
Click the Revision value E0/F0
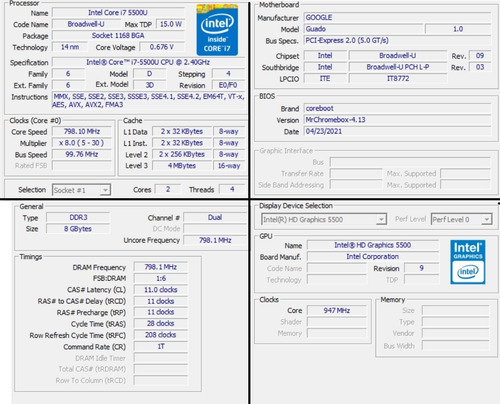228,85
